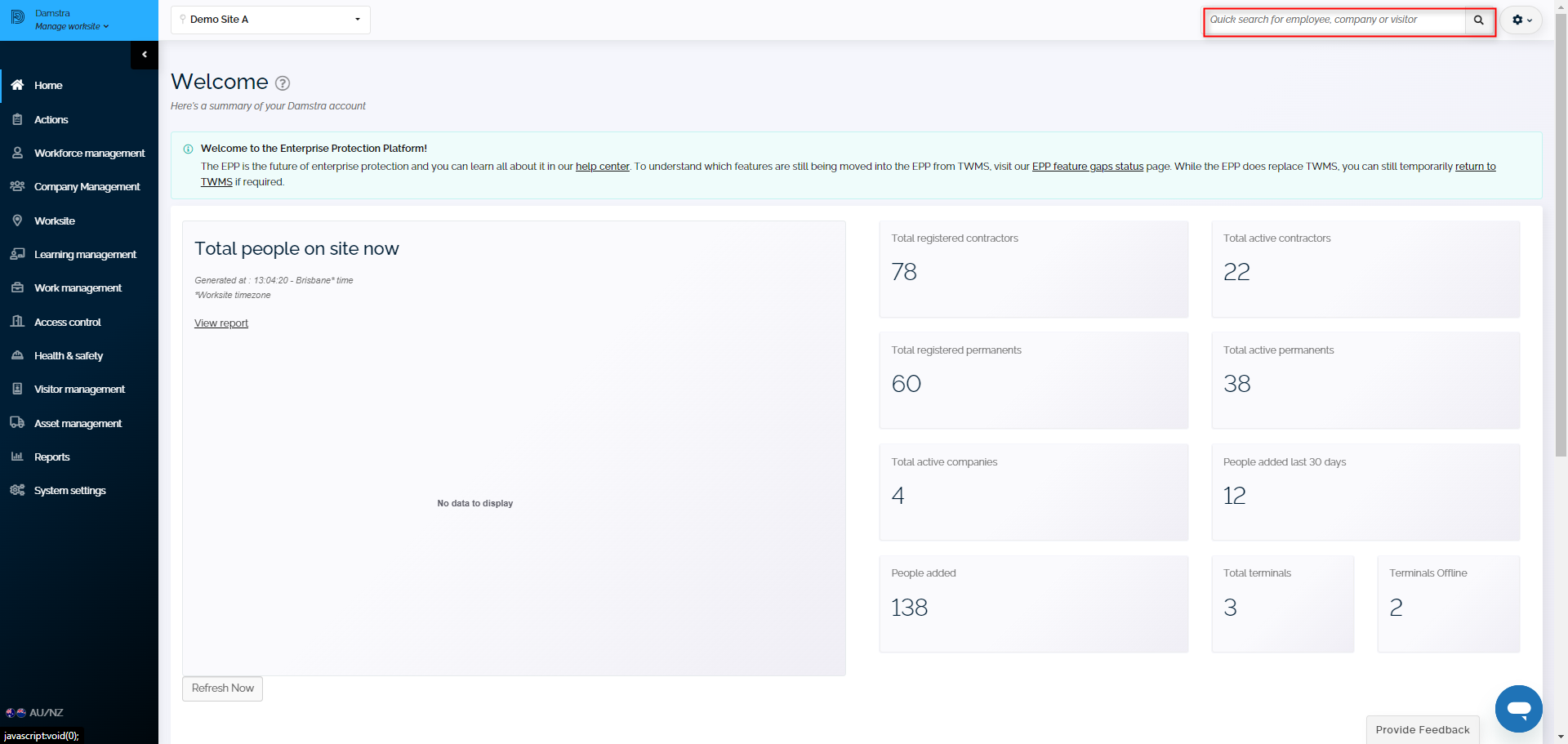Click the System settings gears icon

[x=17, y=490]
